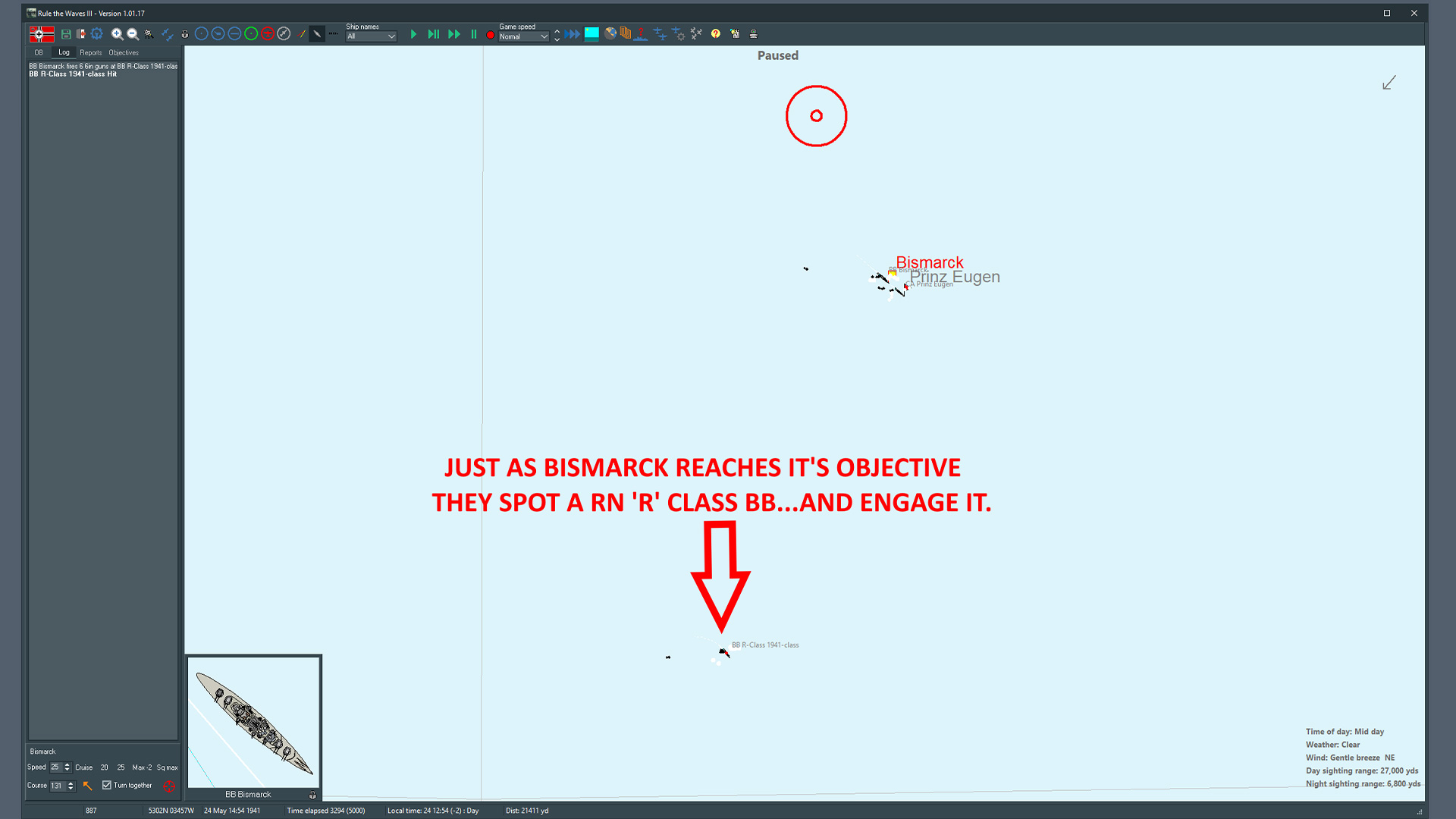The width and height of the screenshot is (1456, 819).
Task: Click the cyan day view swatch icon
Action: click(591, 33)
